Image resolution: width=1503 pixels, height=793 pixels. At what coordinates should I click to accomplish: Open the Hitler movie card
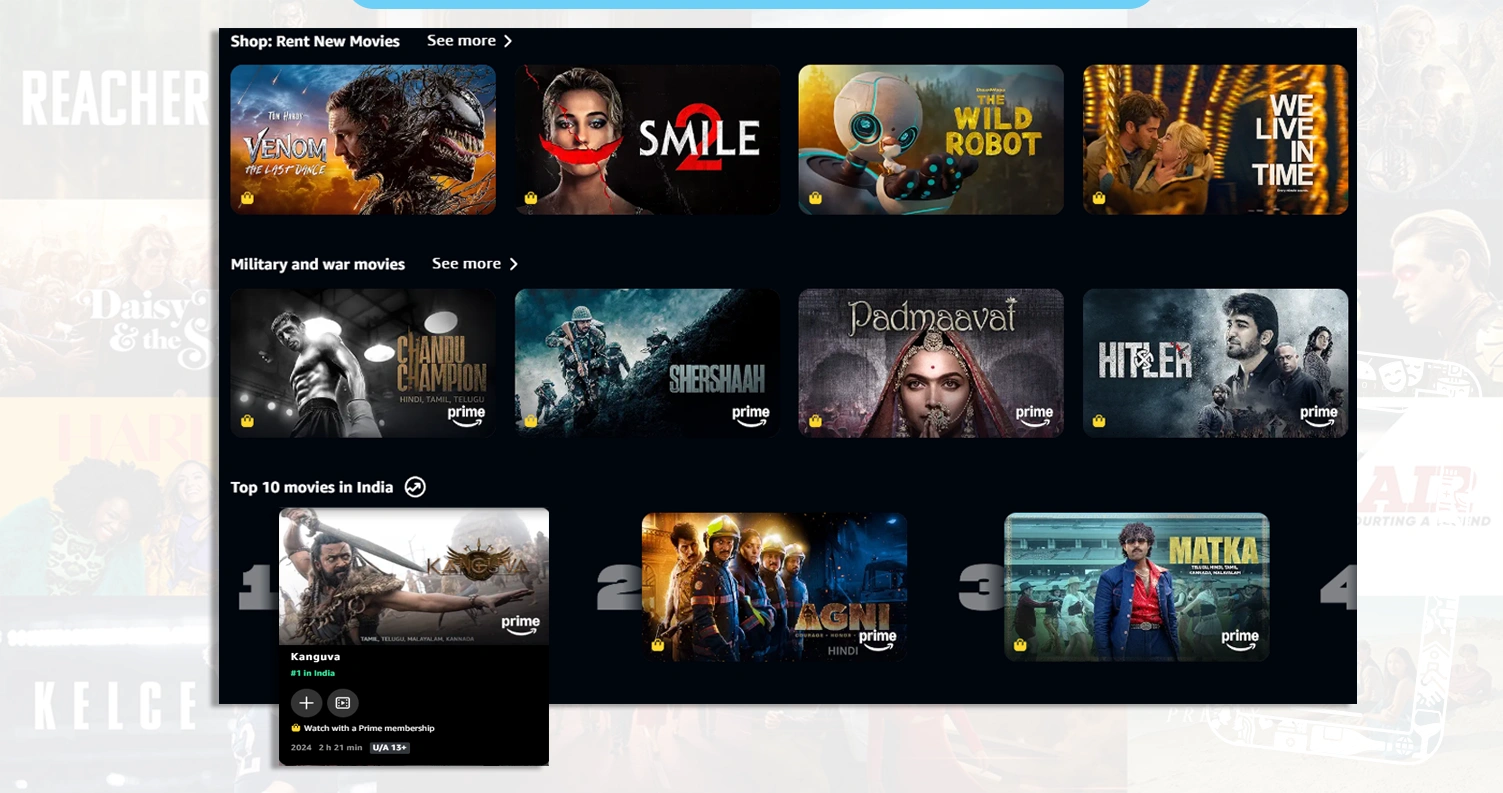click(x=1215, y=362)
